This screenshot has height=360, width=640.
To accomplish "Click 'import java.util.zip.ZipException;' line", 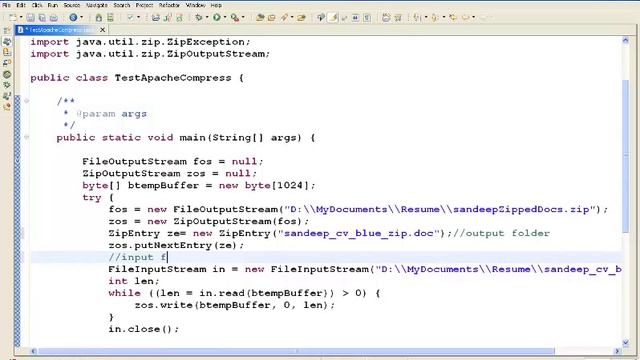I will (x=140, y=42).
